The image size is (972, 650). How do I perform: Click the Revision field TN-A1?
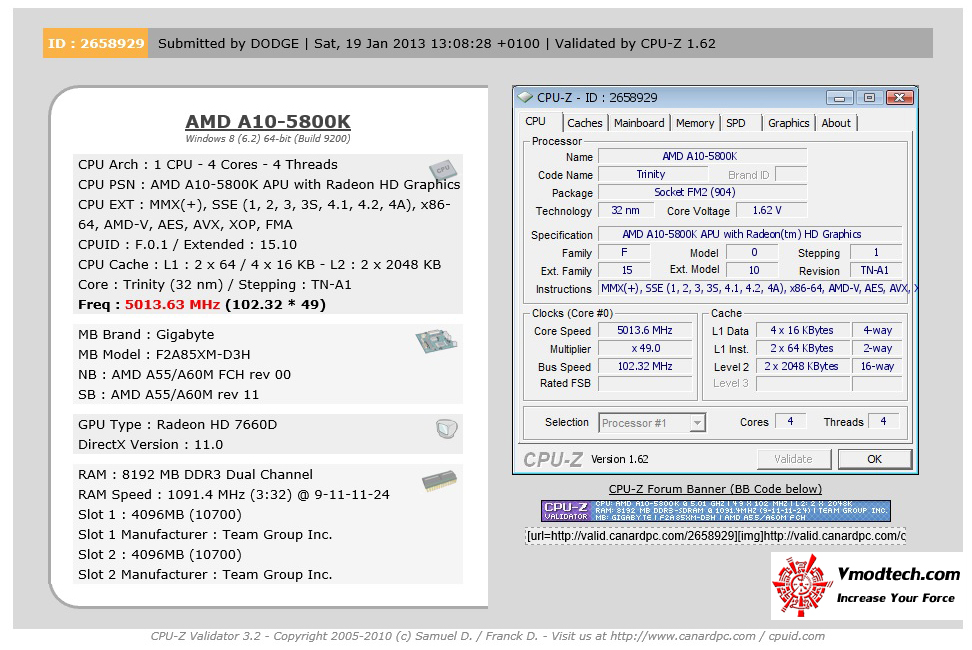pyautogui.click(x=875, y=271)
